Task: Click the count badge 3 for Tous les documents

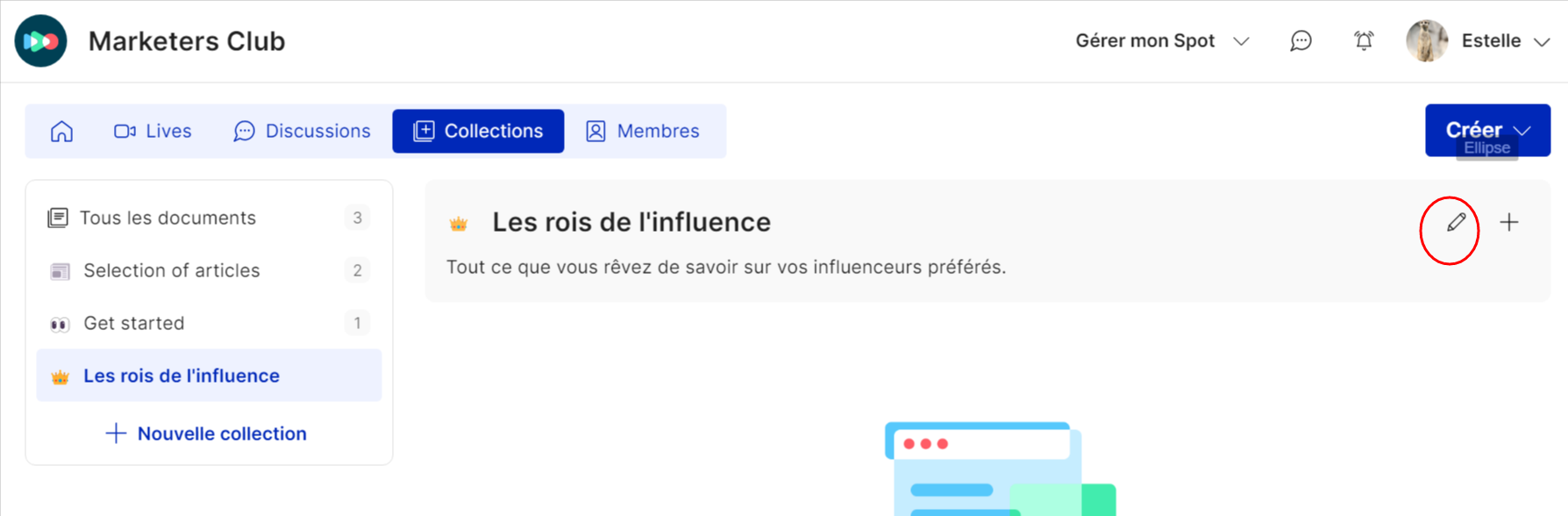Action: pyautogui.click(x=357, y=218)
